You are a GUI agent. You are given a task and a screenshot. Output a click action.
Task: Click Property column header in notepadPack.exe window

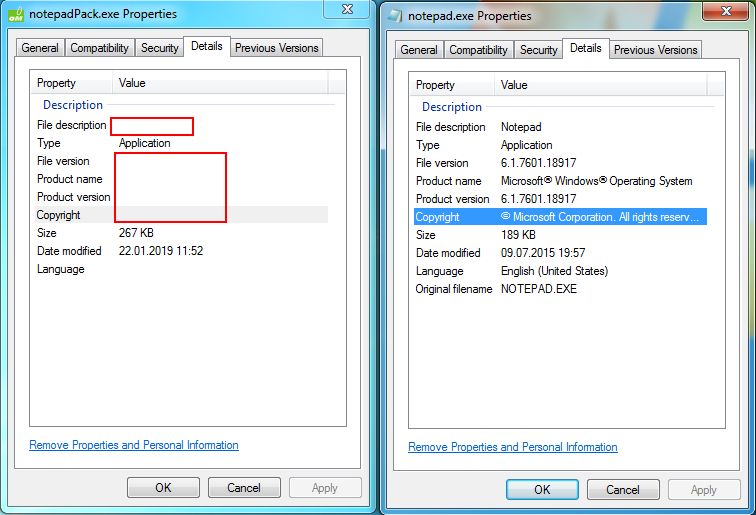pyautogui.click(x=71, y=83)
